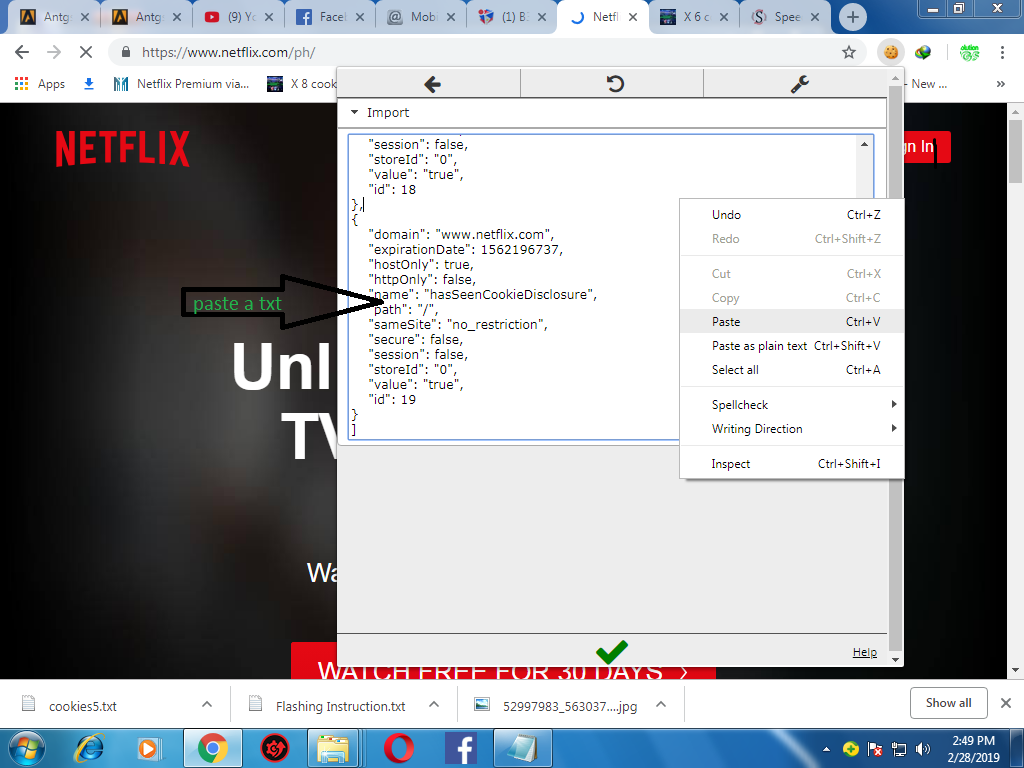
Task: Show more bookmarks with the double chevron
Action: (x=1000, y=84)
